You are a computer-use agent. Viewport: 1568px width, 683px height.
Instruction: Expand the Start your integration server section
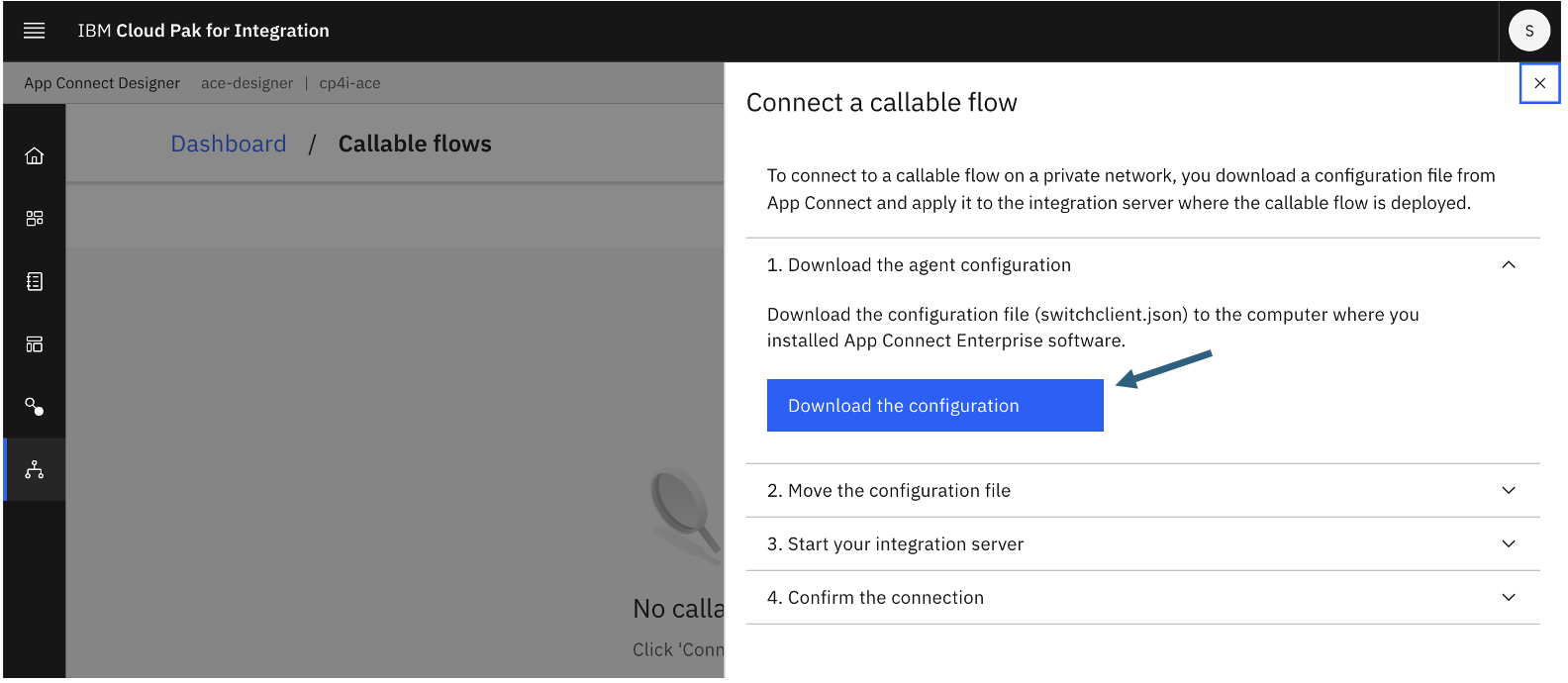coord(1508,544)
